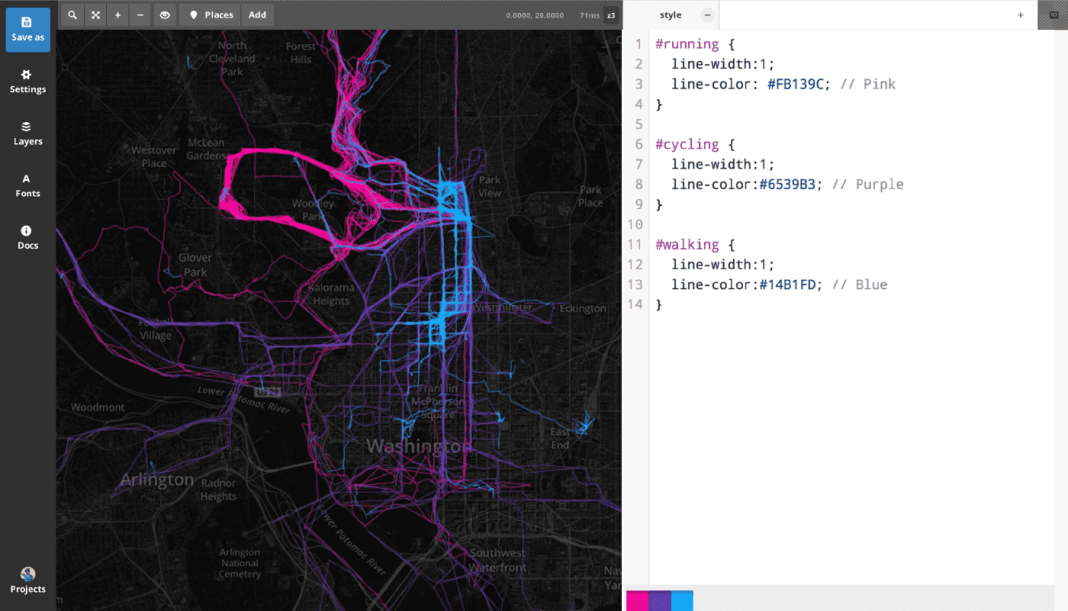Open the Layers panel
1068x611 pixels.
tap(27, 133)
